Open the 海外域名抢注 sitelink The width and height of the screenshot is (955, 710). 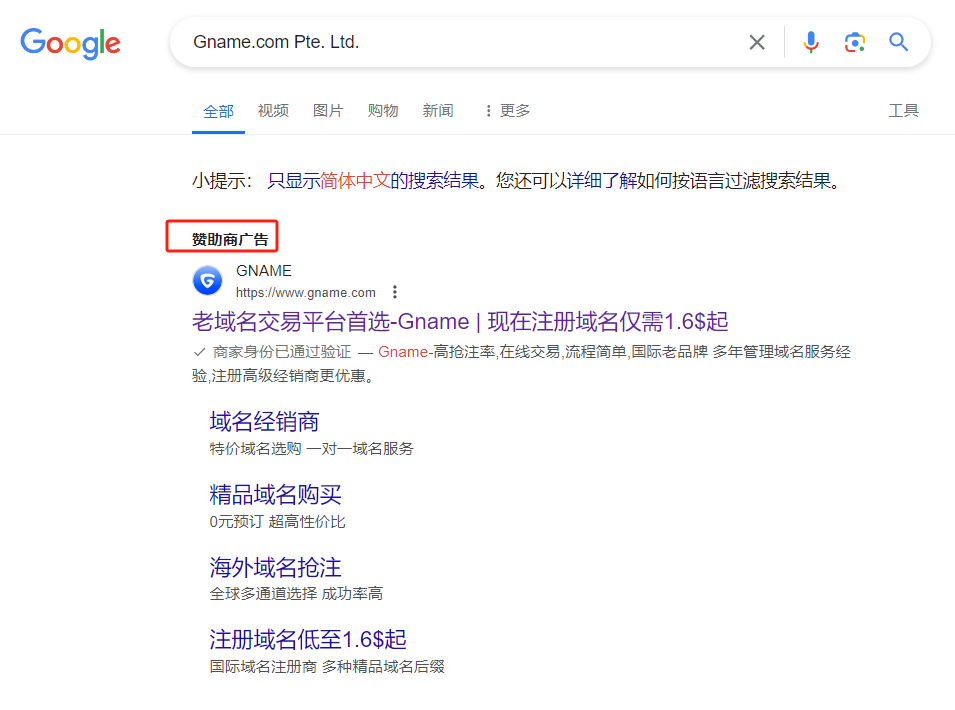(275, 567)
